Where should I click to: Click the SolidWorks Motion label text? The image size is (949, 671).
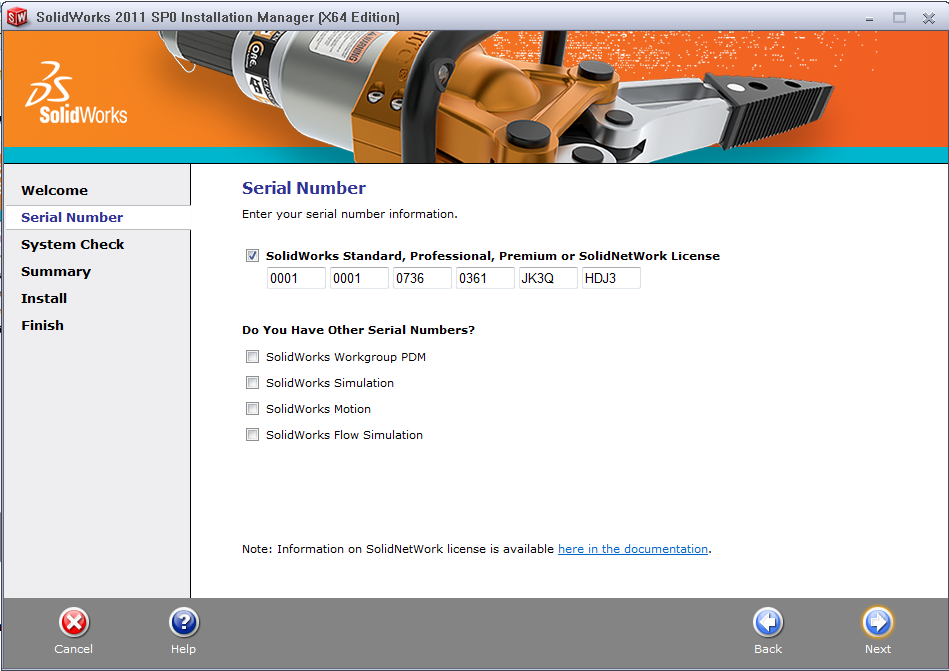[318, 409]
